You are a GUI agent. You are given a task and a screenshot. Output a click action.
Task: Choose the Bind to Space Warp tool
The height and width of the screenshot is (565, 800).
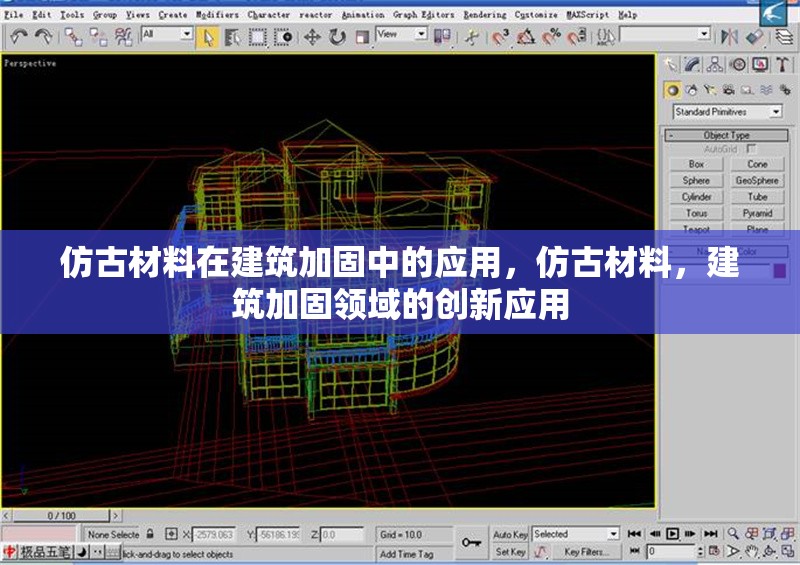pos(123,37)
